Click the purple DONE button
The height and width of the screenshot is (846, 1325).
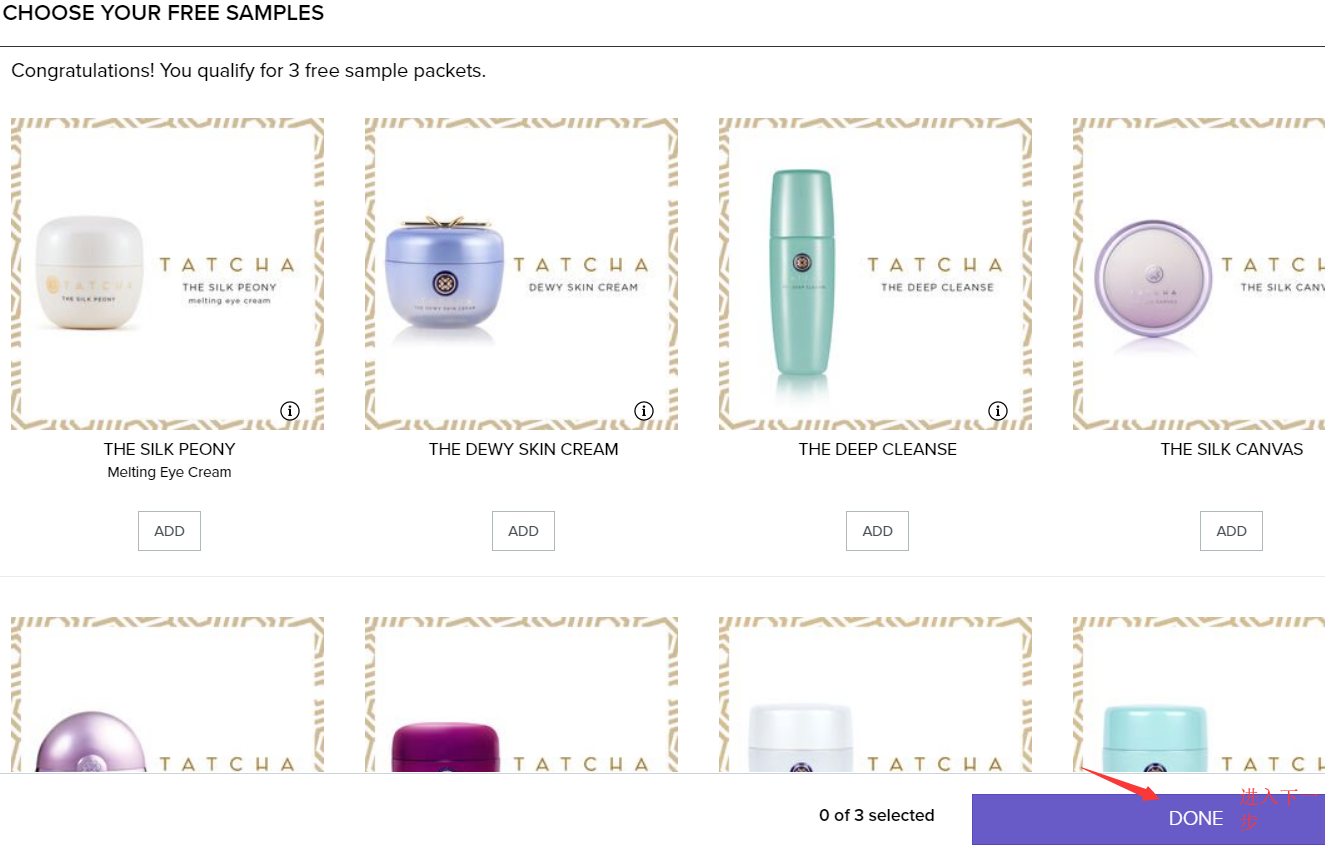click(x=1148, y=819)
